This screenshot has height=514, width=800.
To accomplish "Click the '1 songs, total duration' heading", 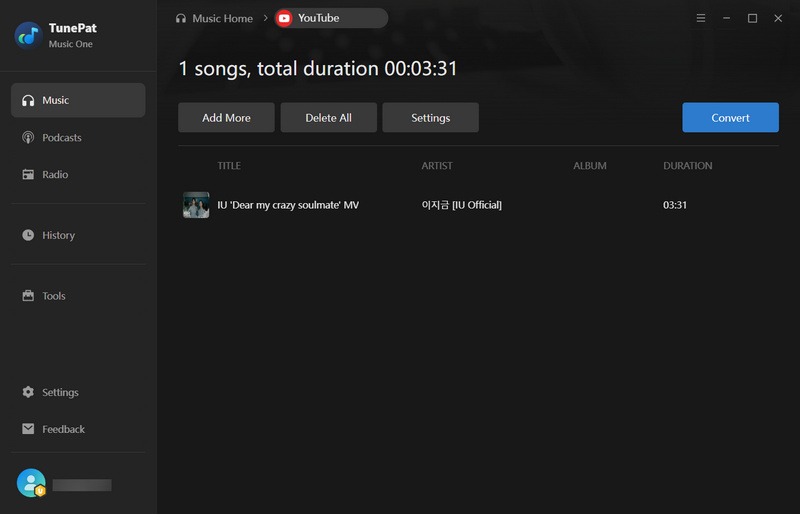I will coord(318,68).
